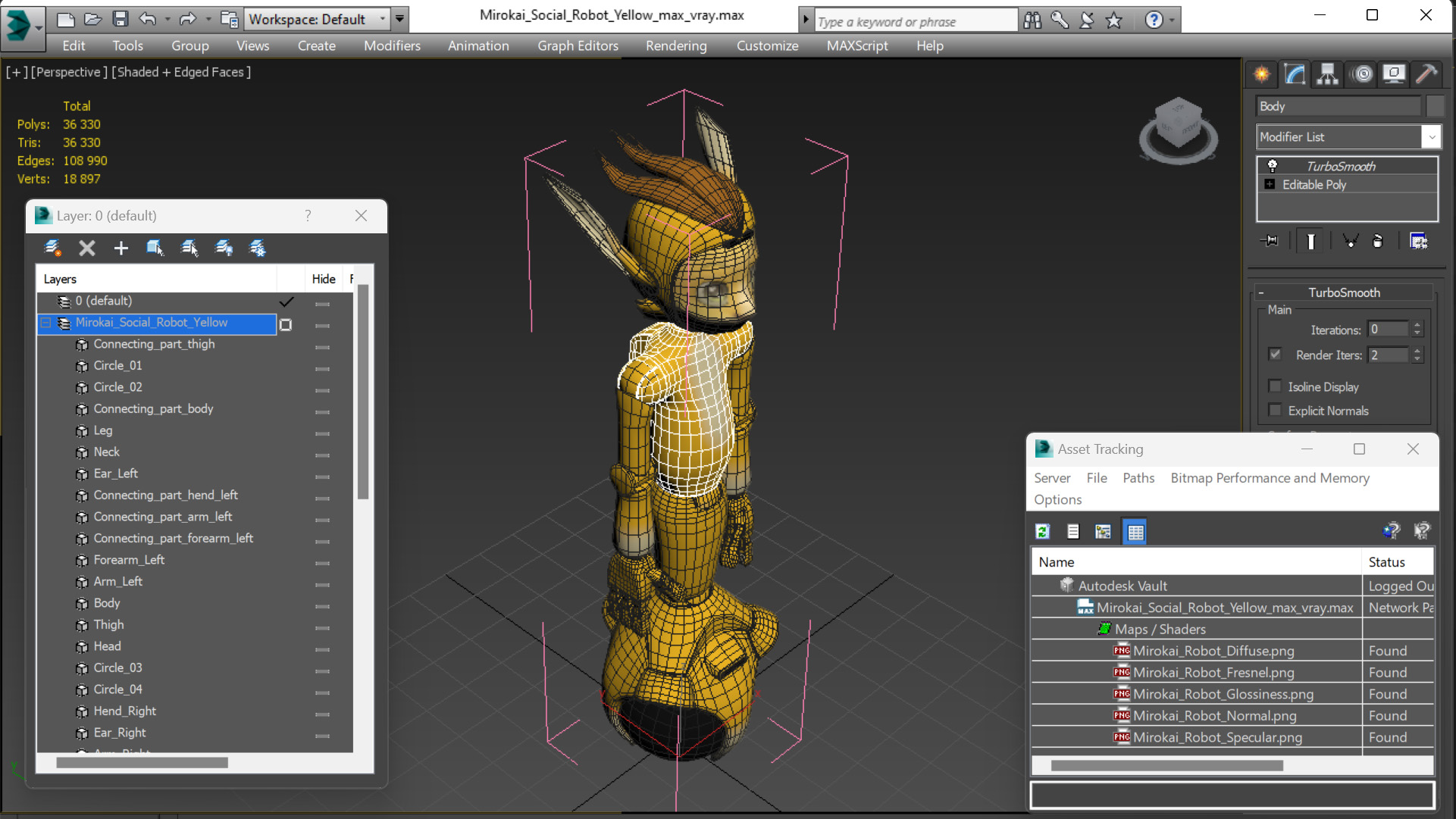The height and width of the screenshot is (819, 1456).
Task: Open the Modifier List dropdown
Action: (x=1431, y=137)
